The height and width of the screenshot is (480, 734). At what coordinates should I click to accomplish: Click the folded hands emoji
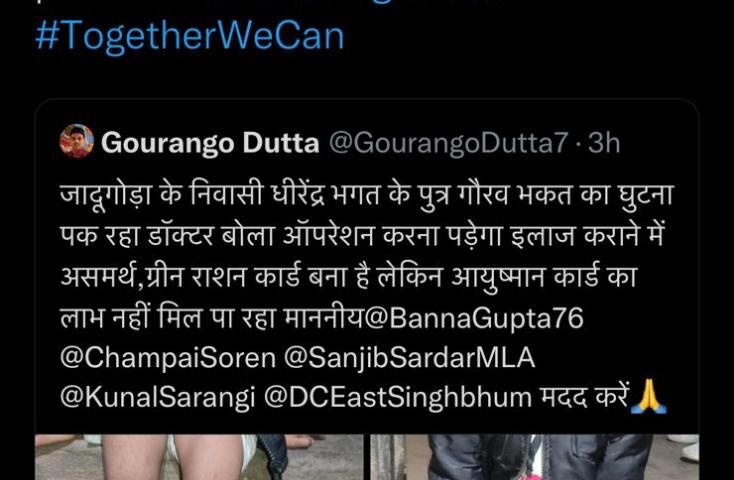coord(648,397)
